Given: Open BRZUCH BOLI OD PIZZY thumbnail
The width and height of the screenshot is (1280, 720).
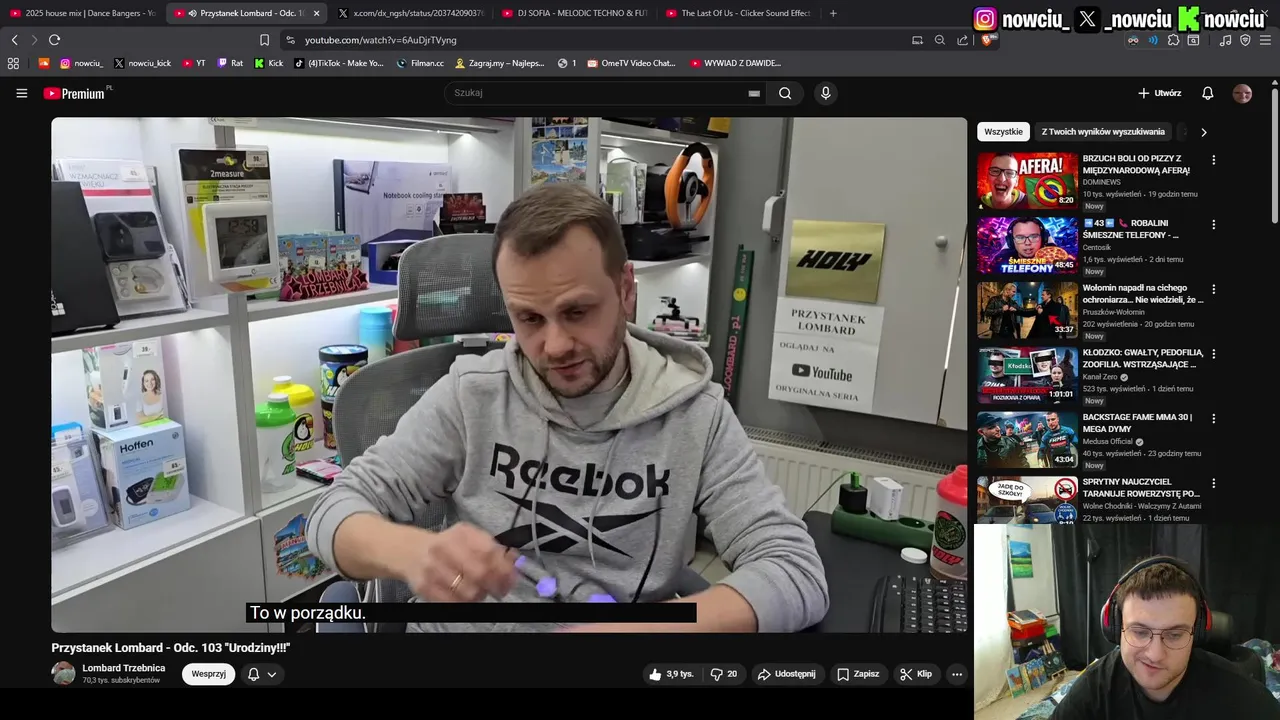Looking at the screenshot, I should (1027, 180).
